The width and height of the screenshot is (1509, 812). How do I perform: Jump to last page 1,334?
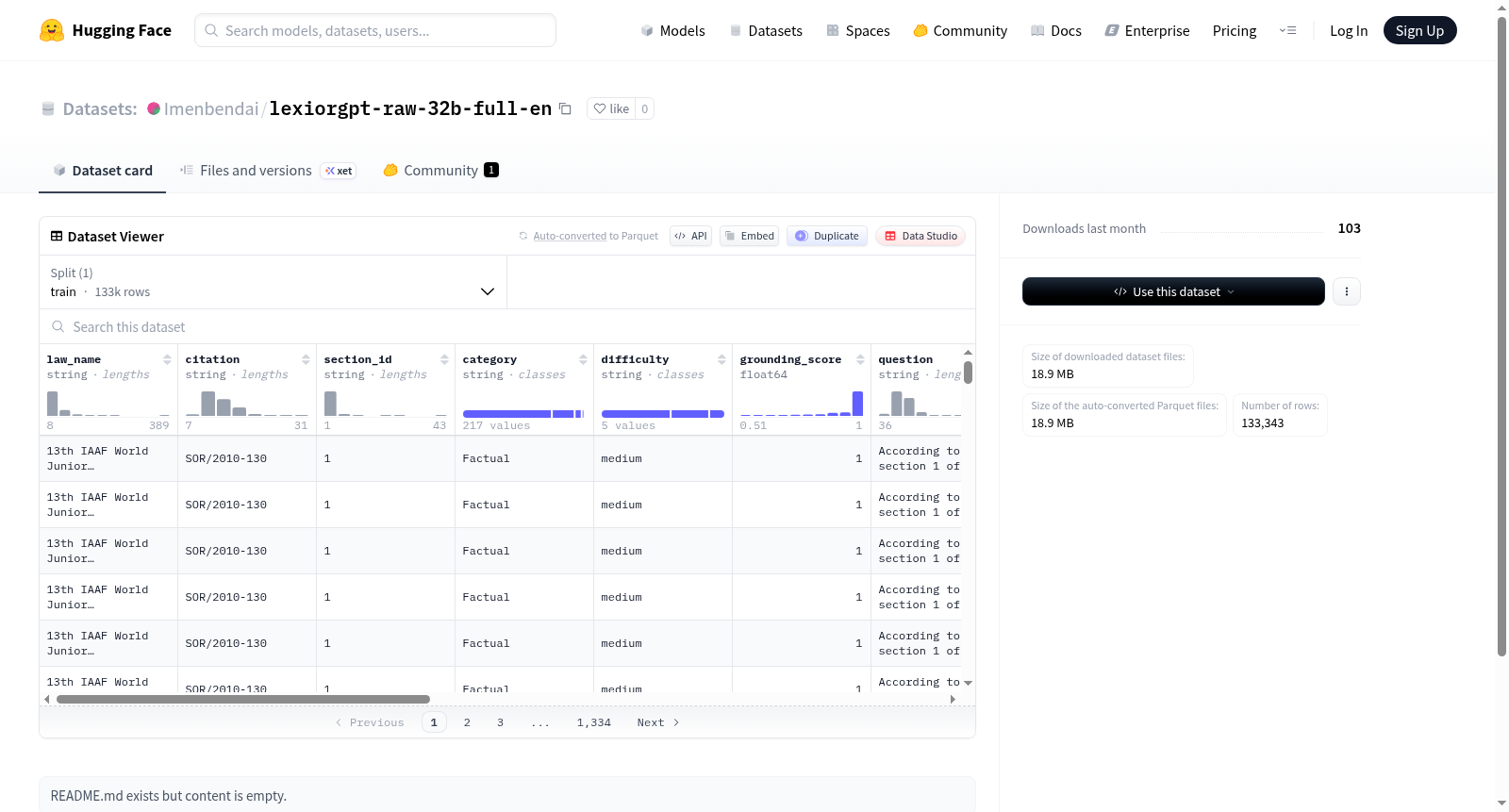(x=594, y=722)
